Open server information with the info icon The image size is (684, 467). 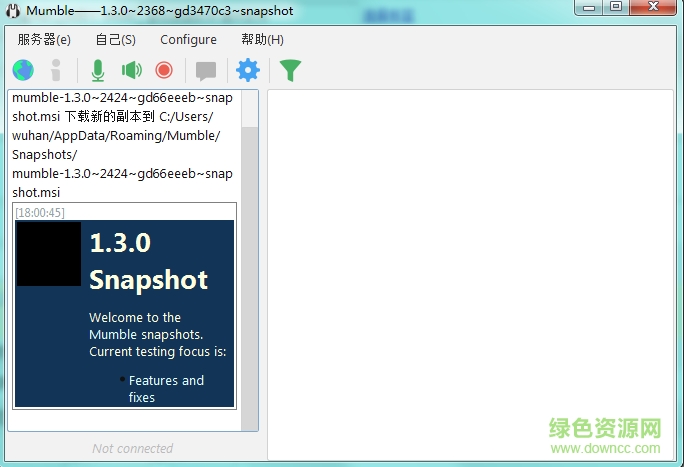pyautogui.click(x=56, y=70)
